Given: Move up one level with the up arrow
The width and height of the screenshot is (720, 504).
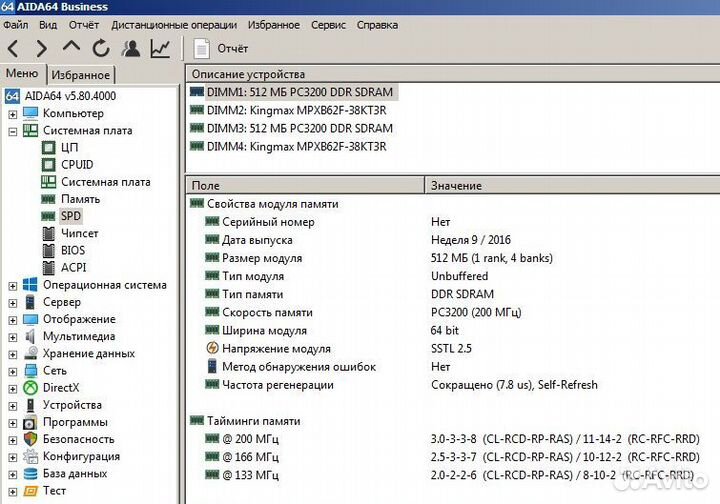Looking at the screenshot, I should coord(71,46).
